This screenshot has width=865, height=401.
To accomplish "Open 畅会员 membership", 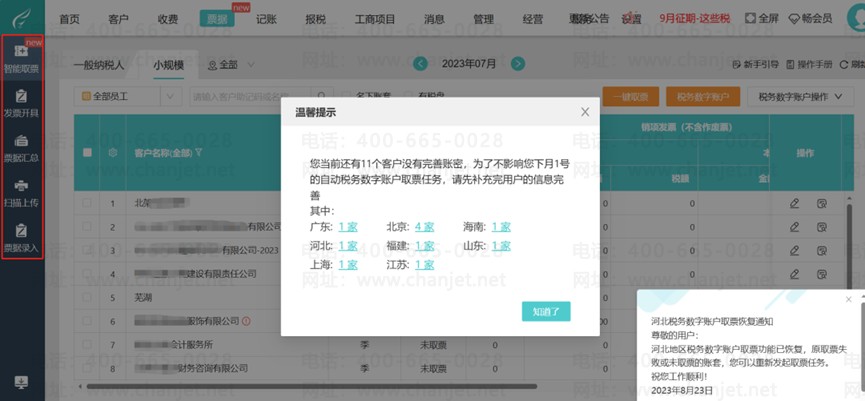I will tap(810, 18).
